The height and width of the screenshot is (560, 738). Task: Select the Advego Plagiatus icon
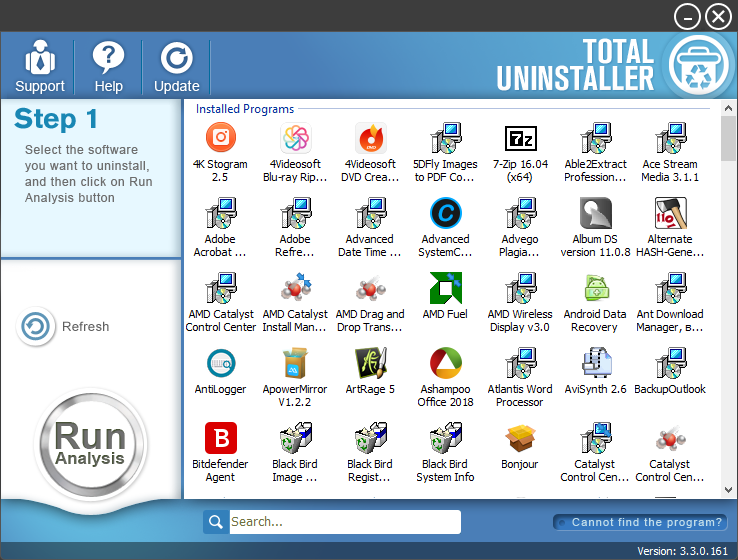click(x=520, y=213)
